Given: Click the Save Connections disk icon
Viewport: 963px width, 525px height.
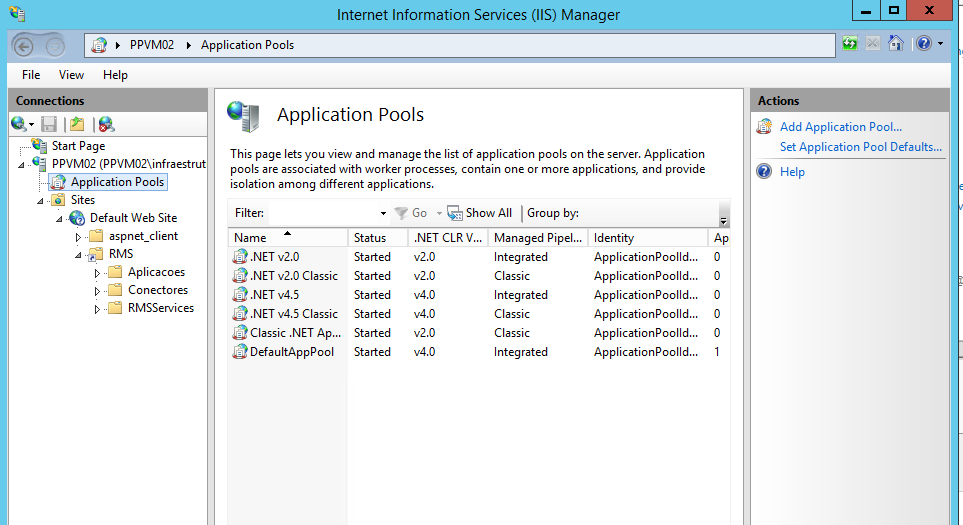Looking at the screenshot, I should pyautogui.click(x=48, y=124).
